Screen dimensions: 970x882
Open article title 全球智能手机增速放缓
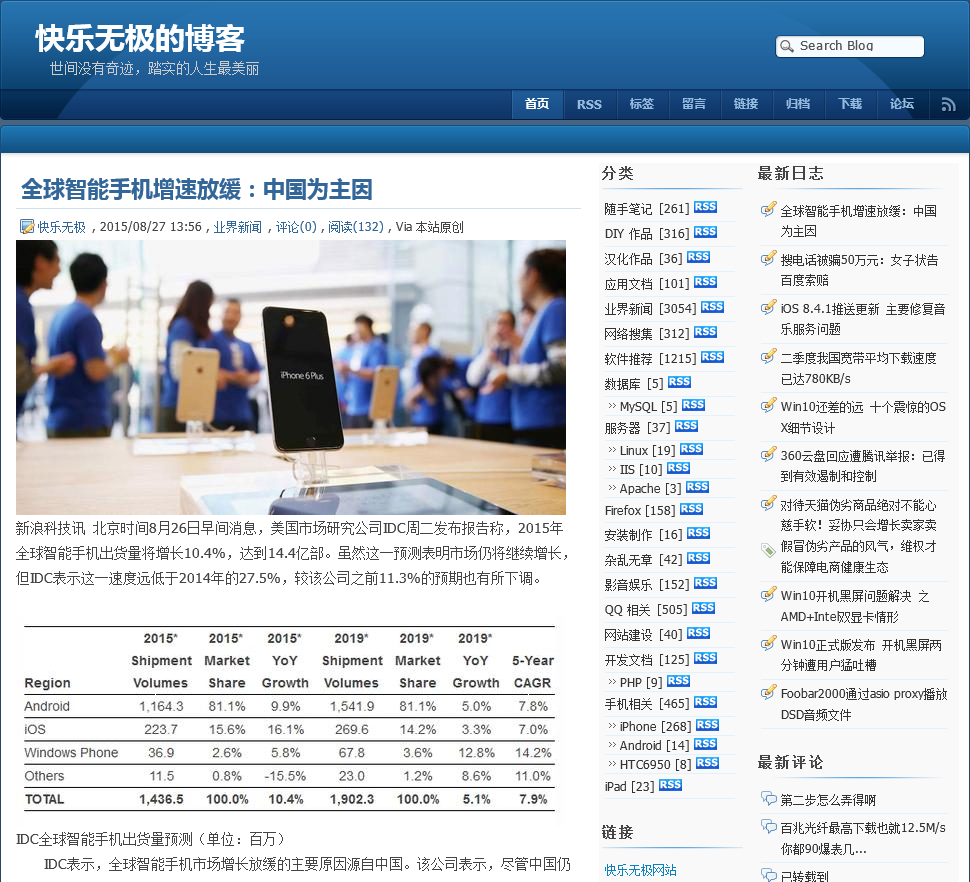click(197, 189)
